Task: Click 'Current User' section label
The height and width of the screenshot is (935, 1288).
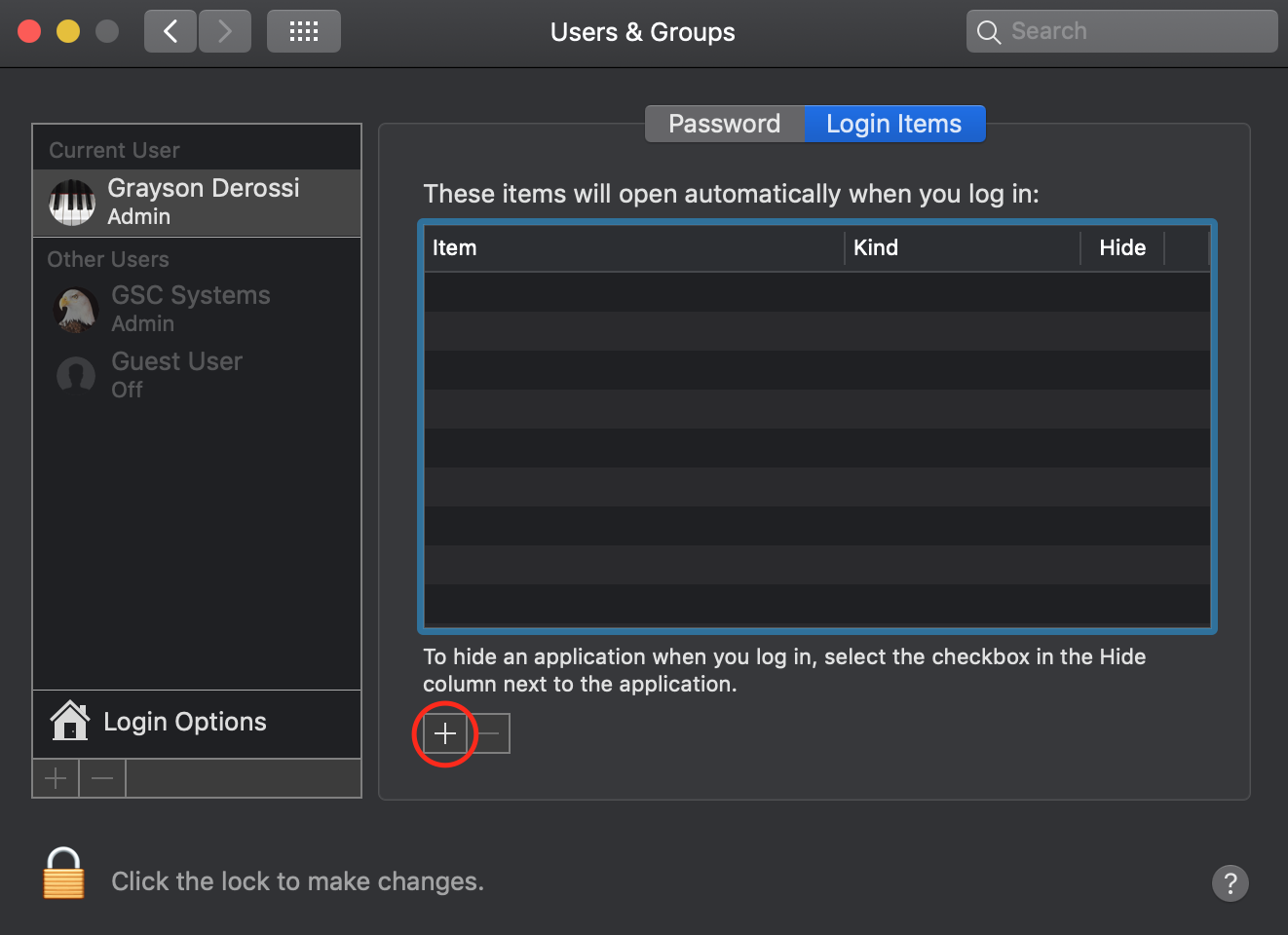Action: pos(114,150)
